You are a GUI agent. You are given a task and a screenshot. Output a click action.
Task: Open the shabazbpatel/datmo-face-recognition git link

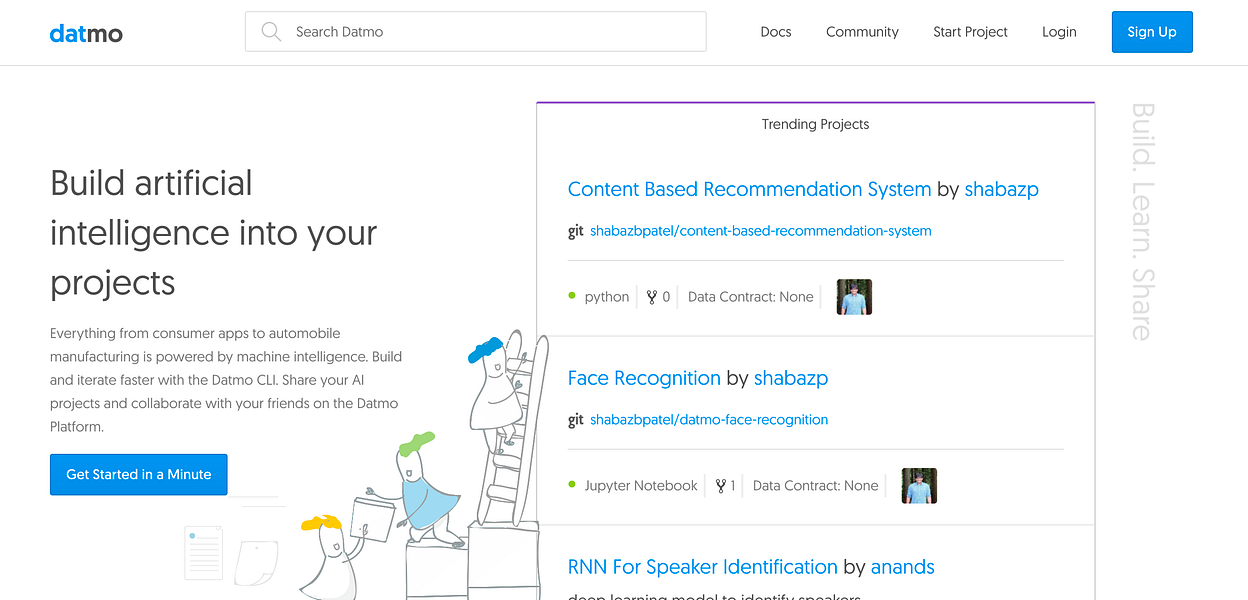point(709,420)
